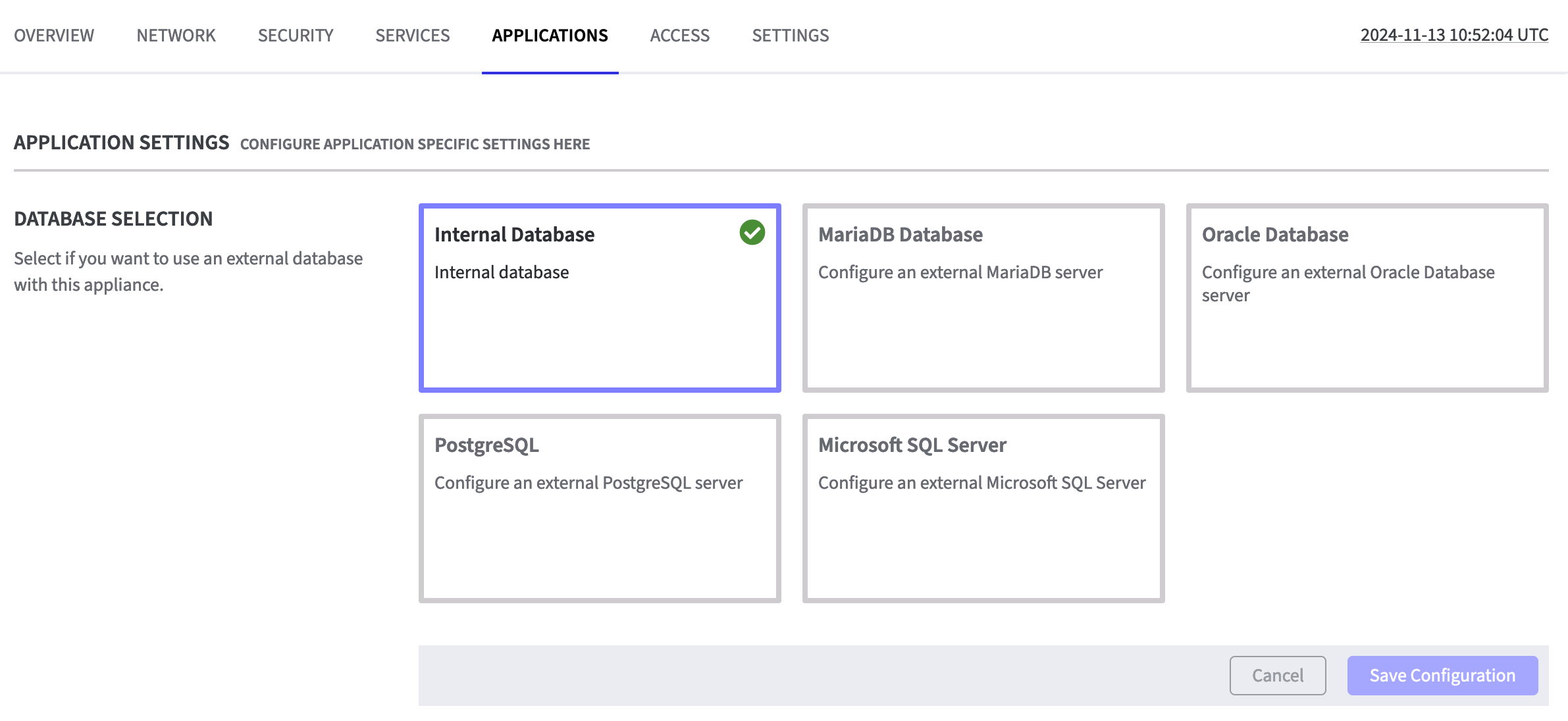Click the Application Settings heading
This screenshot has width=1568, height=721.
tap(122, 143)
